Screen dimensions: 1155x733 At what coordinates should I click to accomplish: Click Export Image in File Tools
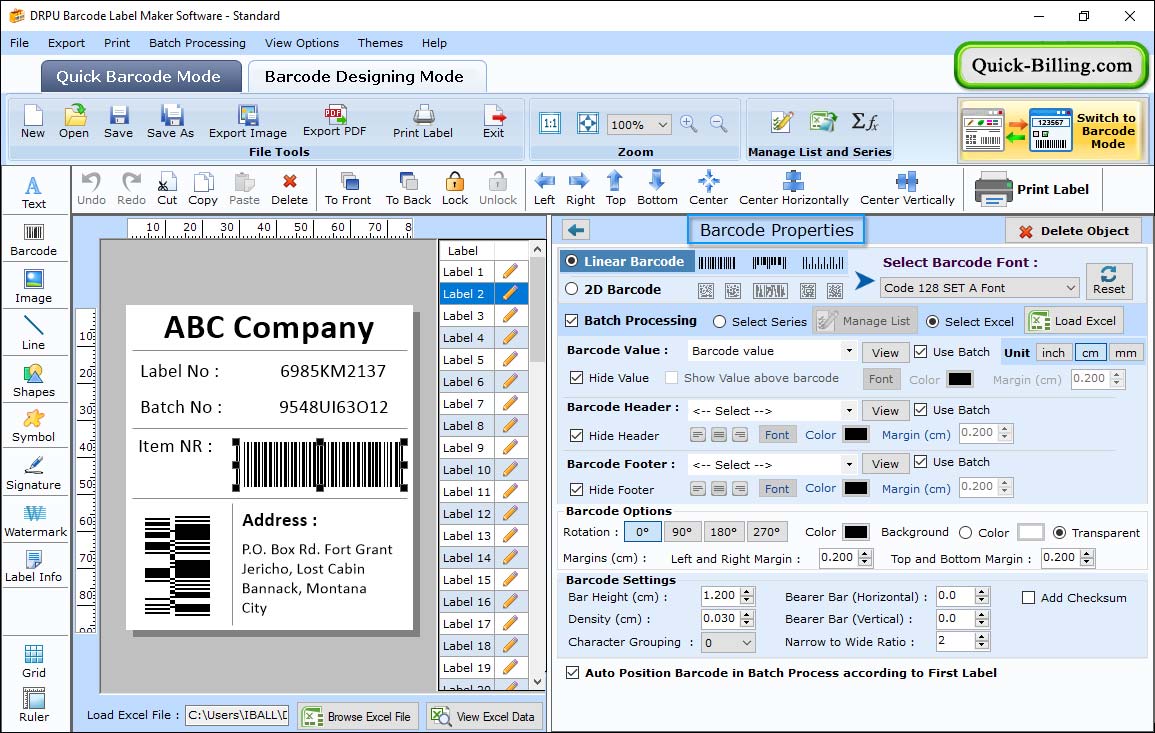[x=248, y=122]
